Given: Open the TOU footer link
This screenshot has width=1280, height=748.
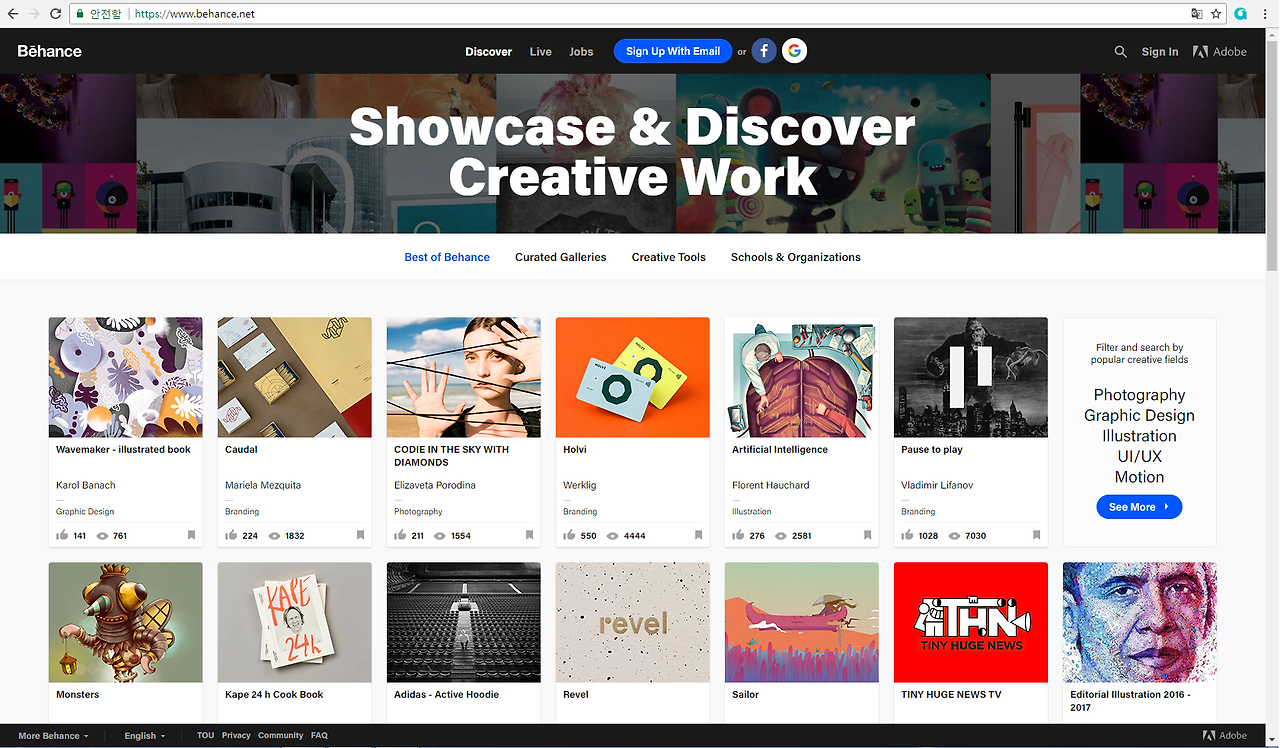Looking at the screenshot, I should 205,736.
